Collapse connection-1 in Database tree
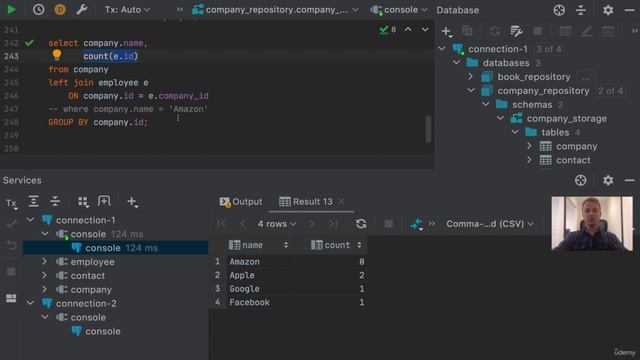The width and height of the screenshot is (640, 360). pyautogui.click(x=442, y=49)
